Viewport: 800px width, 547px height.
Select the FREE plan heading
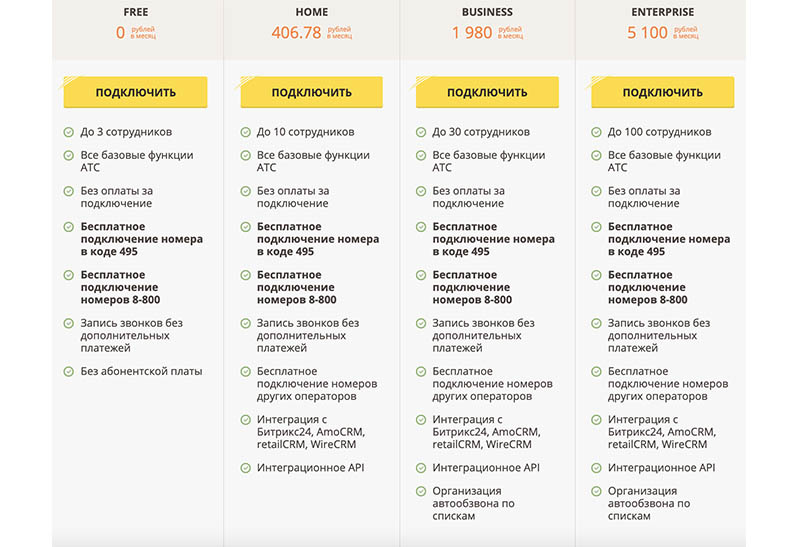tap(135, 12)
